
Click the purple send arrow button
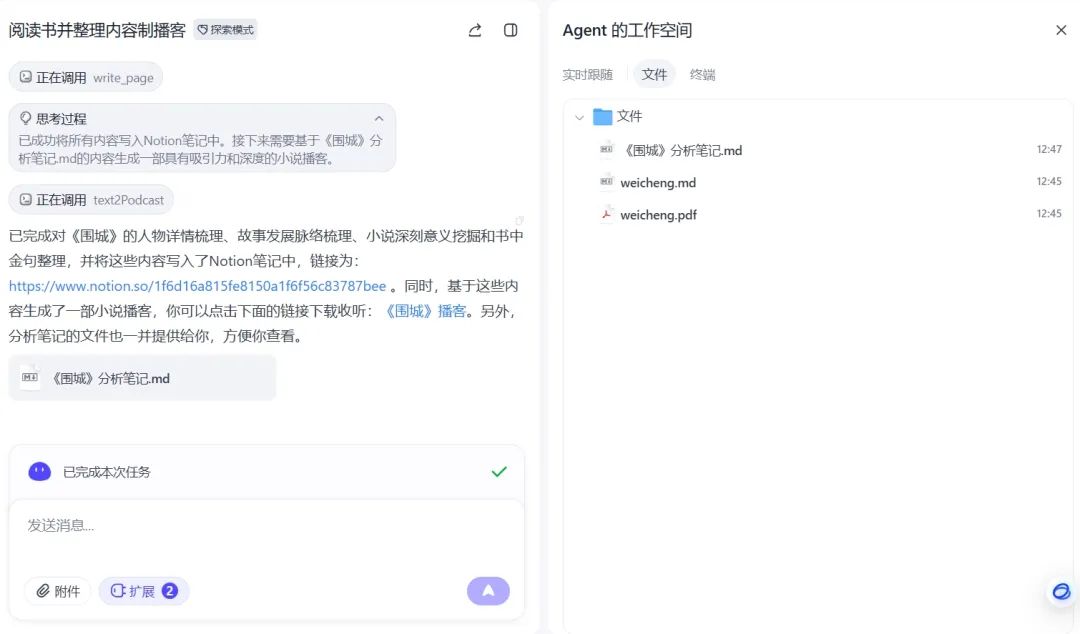(488, 591)
